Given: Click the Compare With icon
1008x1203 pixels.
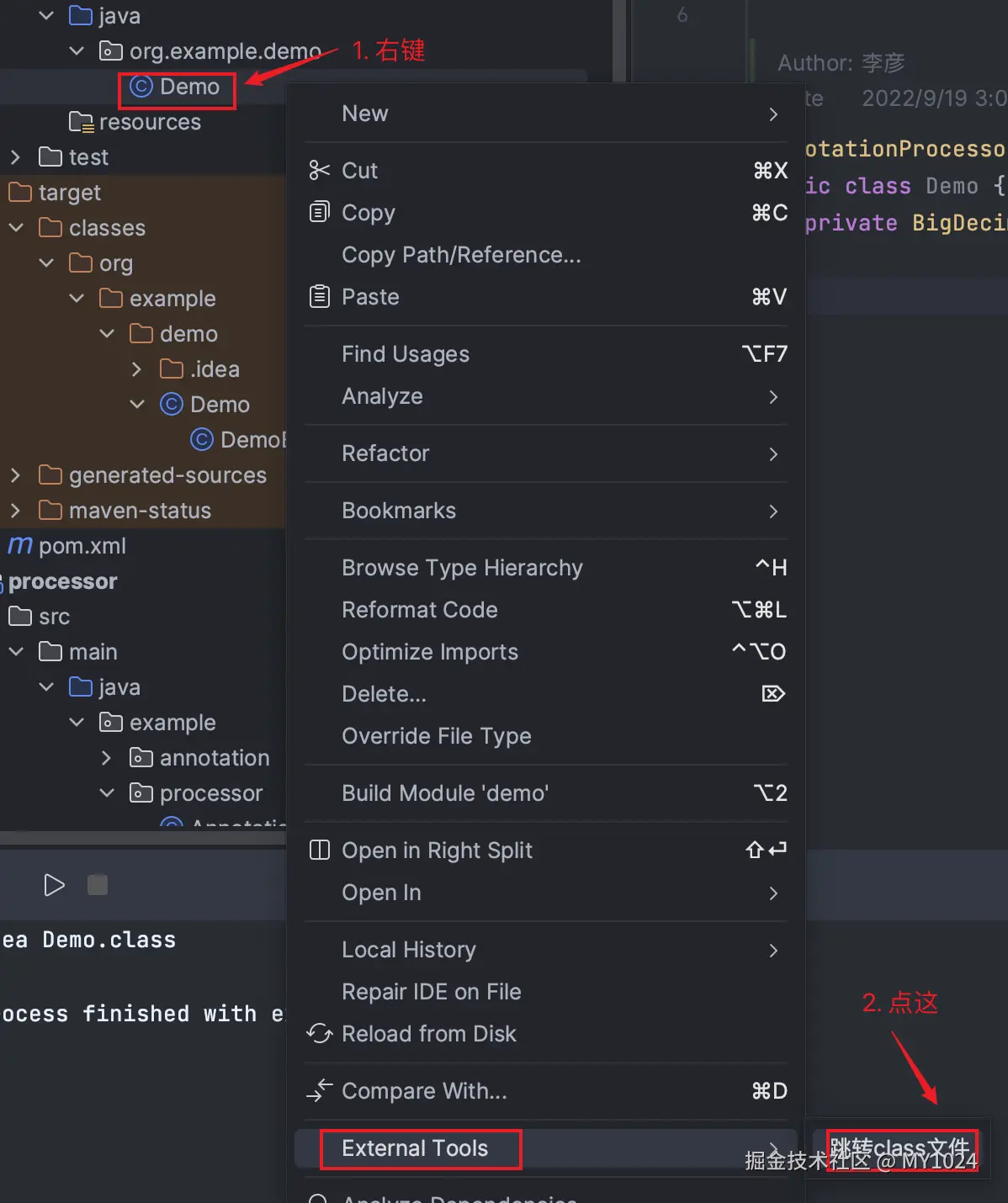Looking at the screenshot, I should [x=320, y=1091].
